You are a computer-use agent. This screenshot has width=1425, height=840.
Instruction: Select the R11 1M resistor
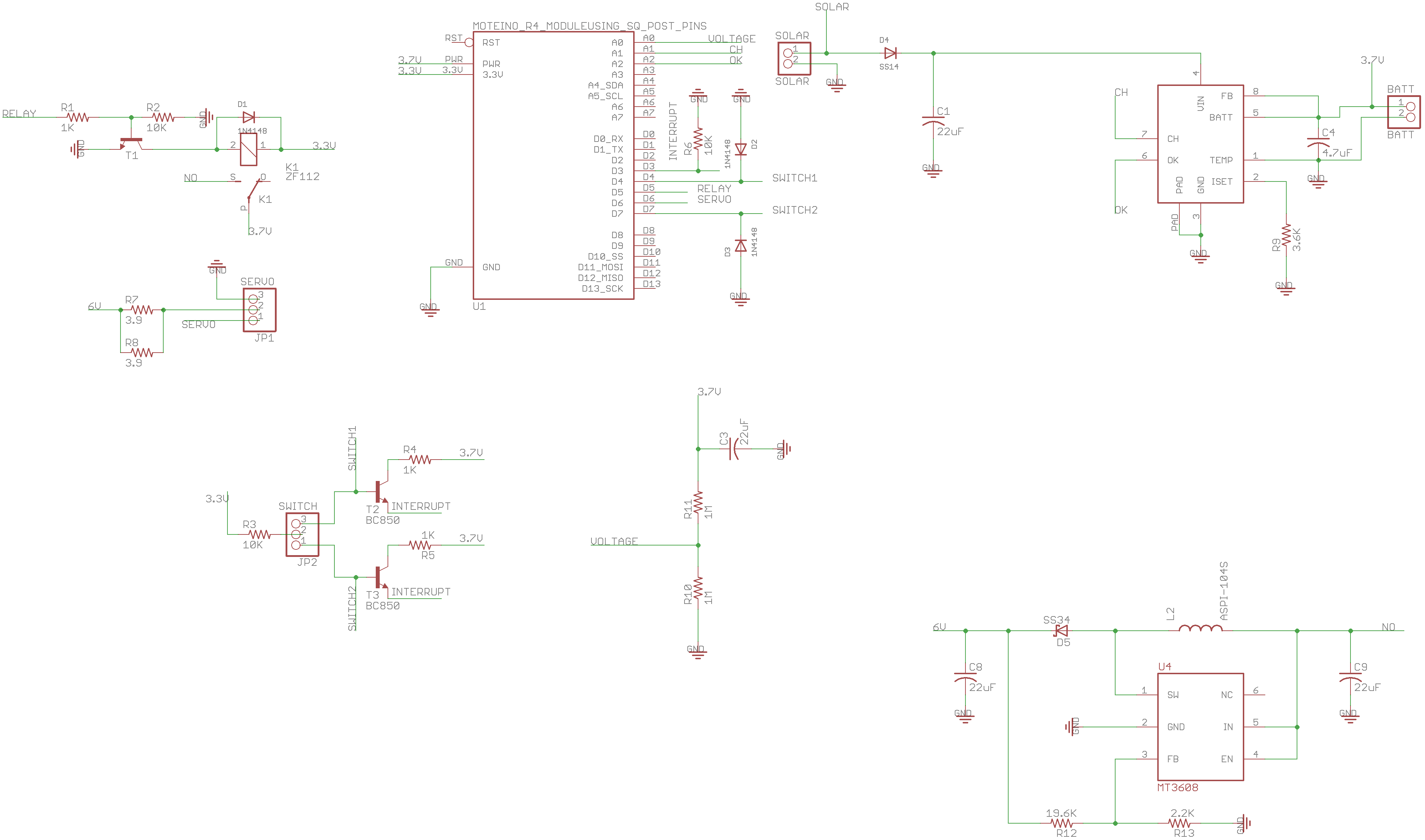(698, 503)
